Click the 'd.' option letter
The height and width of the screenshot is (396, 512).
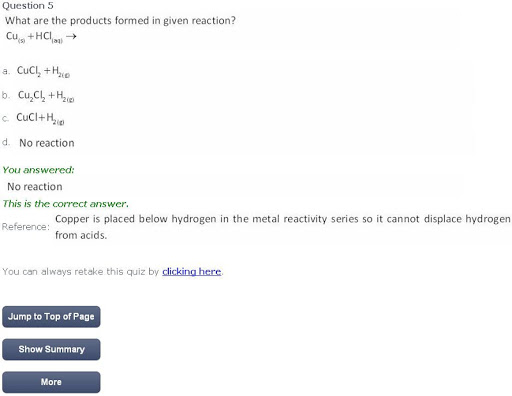pos(6,142)
